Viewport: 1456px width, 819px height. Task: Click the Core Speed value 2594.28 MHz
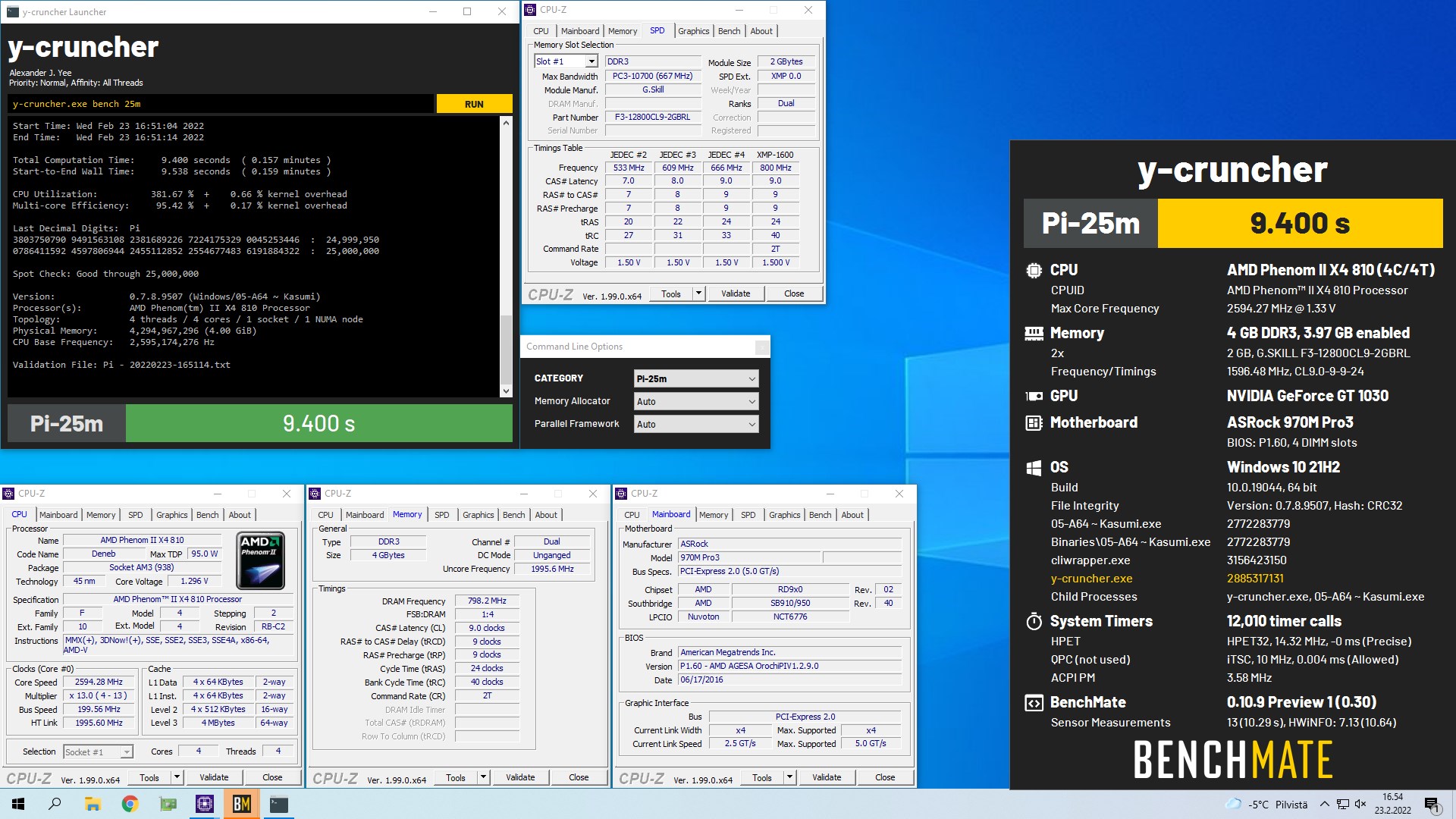(99, 682)
